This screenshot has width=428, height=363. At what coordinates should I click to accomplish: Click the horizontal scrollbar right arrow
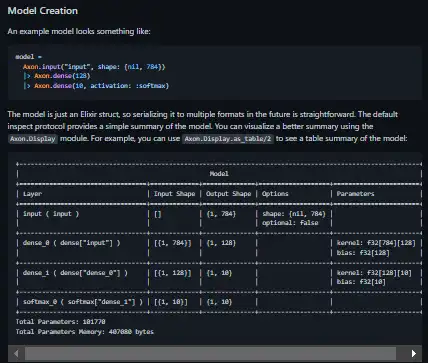tap(413, 353)
